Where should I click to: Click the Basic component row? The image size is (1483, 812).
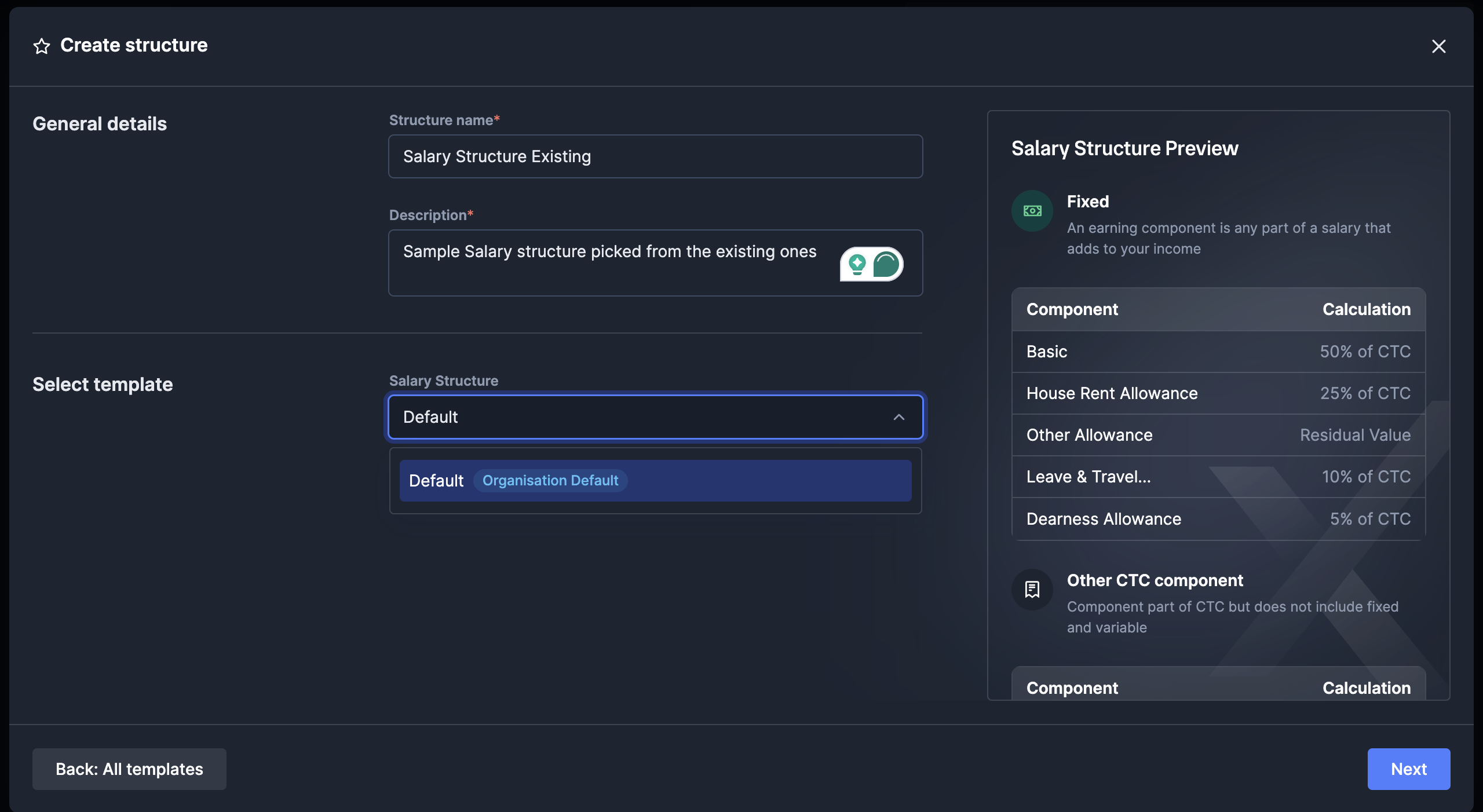click(x=1219, y=352)
